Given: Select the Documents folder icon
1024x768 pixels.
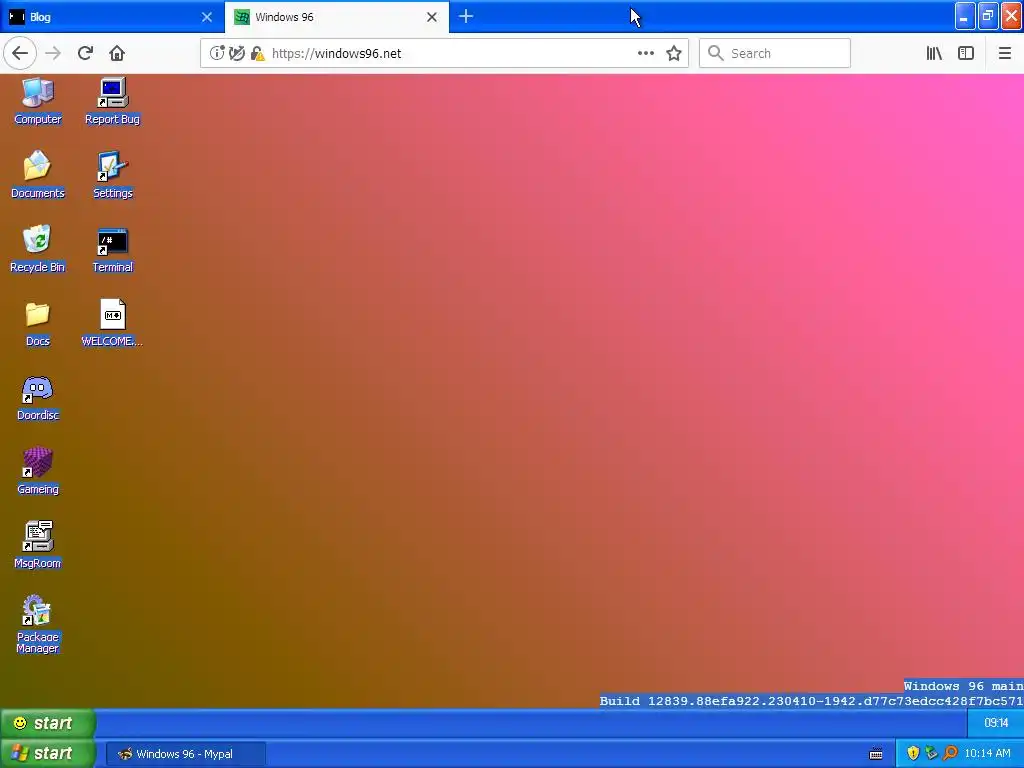Looking at the screenshot, I should point(37,174).
